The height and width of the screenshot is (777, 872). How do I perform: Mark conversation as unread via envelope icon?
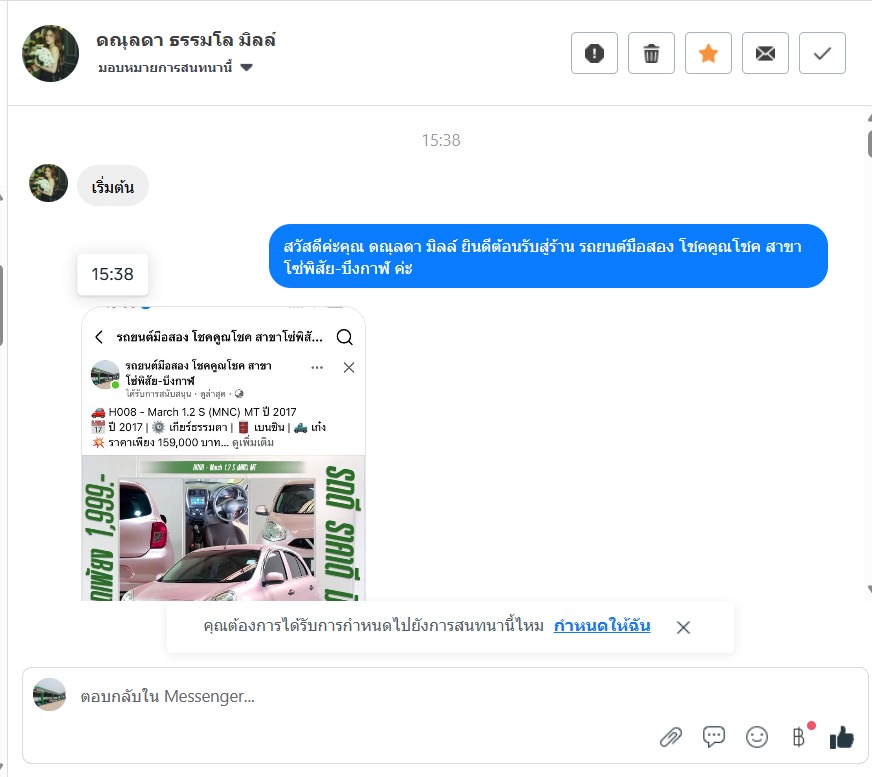coord(765,53)
